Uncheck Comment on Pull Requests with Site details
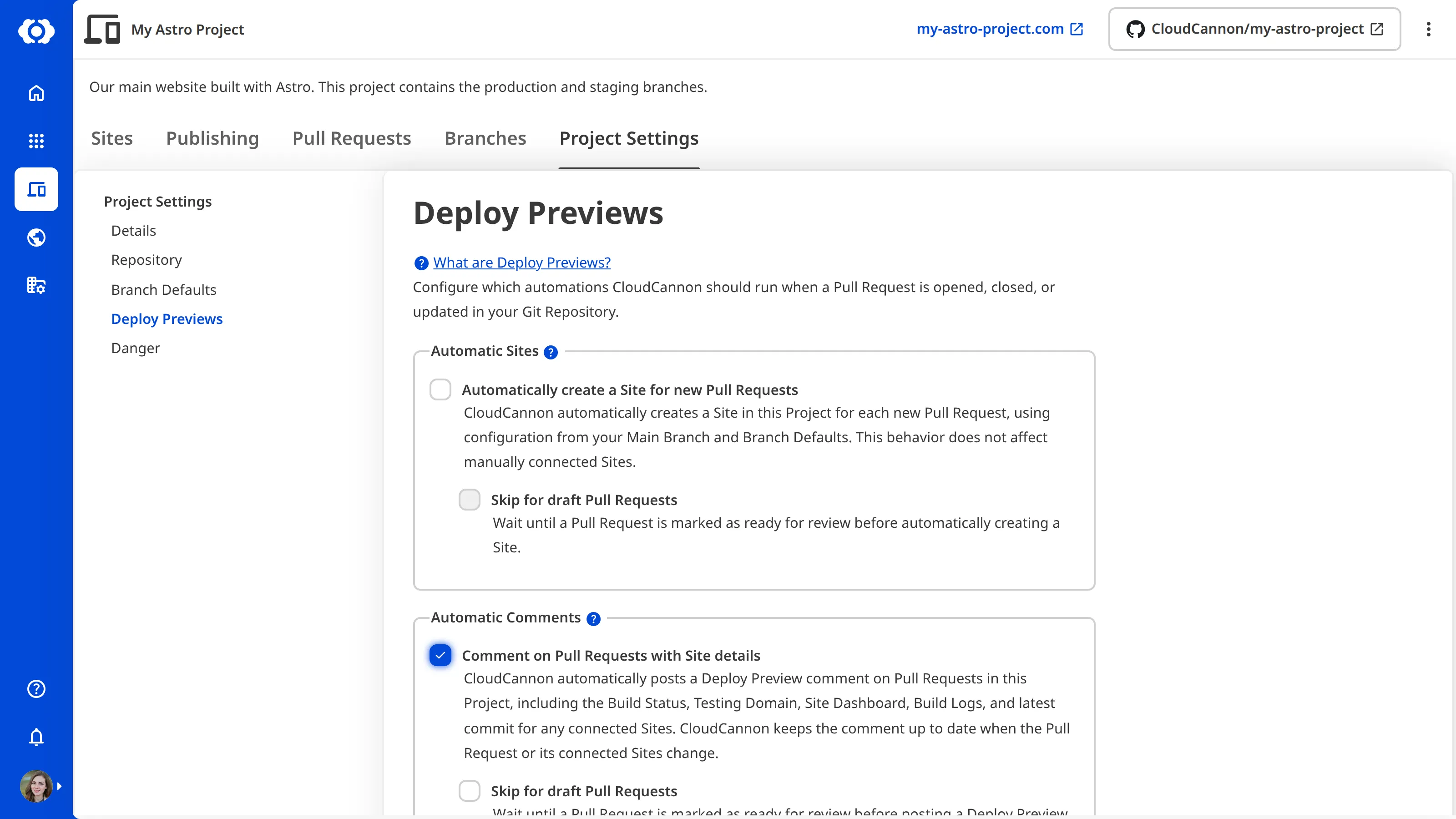 [x=440, y=655]
